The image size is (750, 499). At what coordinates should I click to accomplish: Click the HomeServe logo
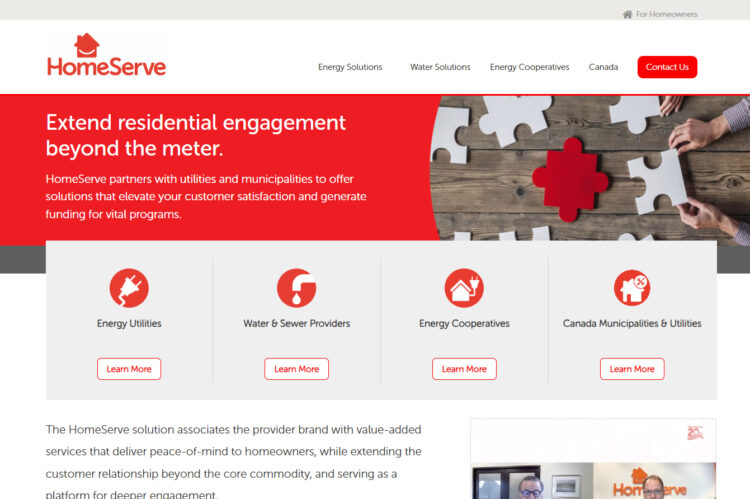click(x=106, y=55)
